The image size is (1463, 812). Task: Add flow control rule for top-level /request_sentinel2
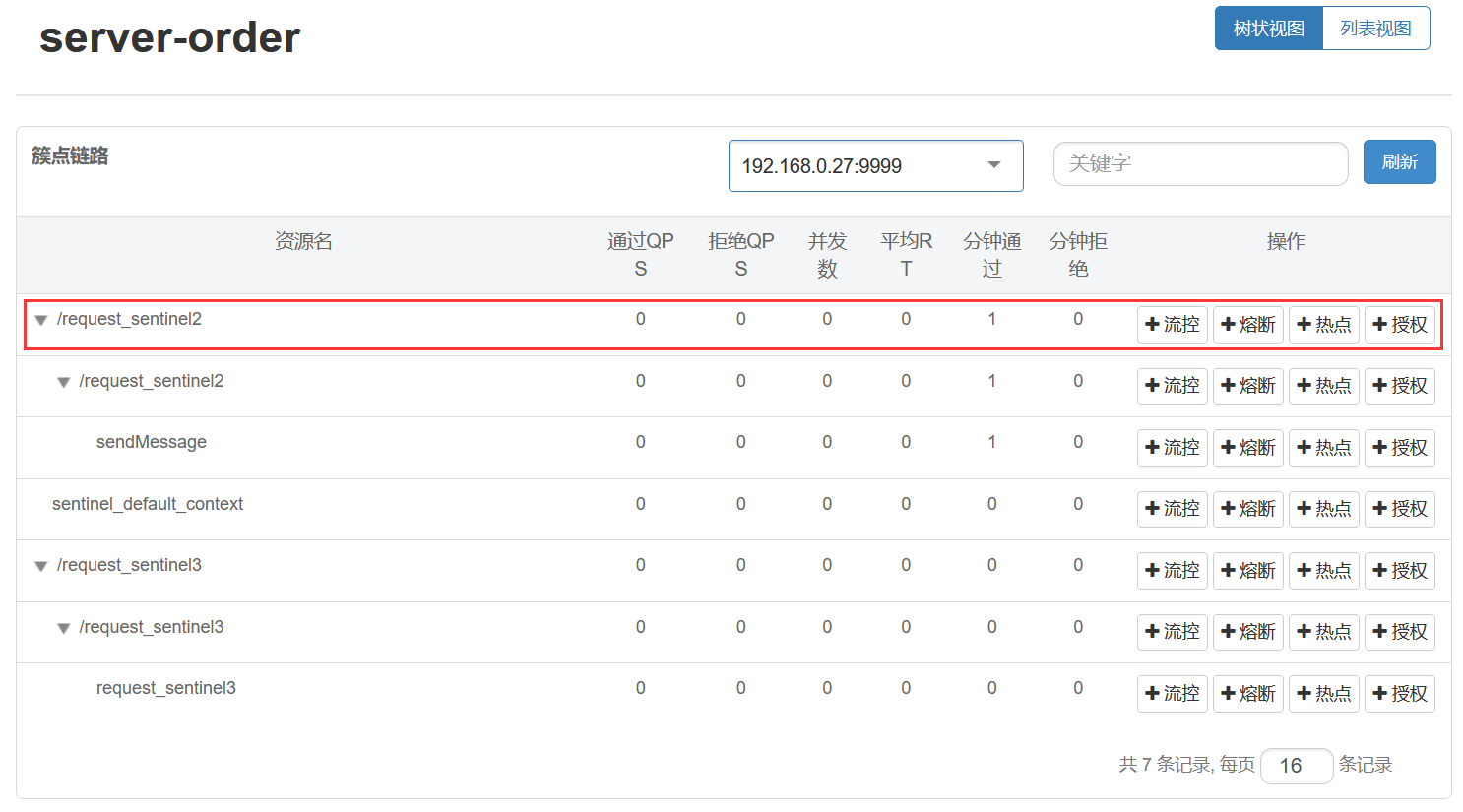pyautogui.click(x=1172, y=325)
